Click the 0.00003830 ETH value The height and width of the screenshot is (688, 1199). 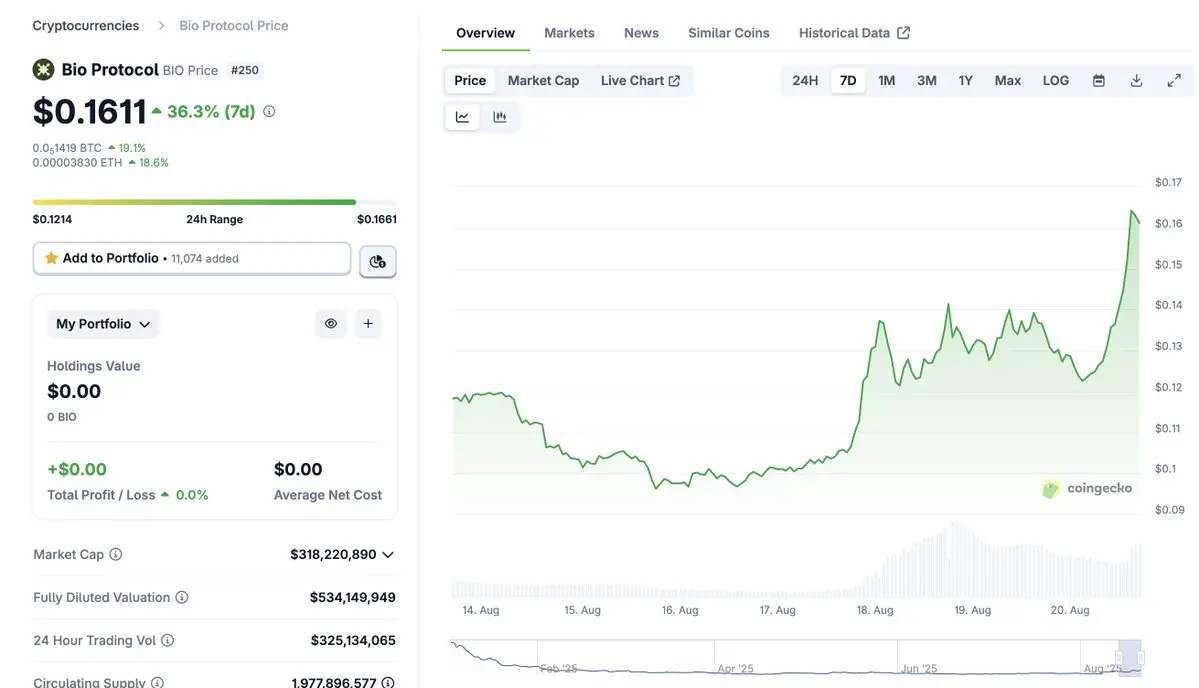(x=77, y=163)
